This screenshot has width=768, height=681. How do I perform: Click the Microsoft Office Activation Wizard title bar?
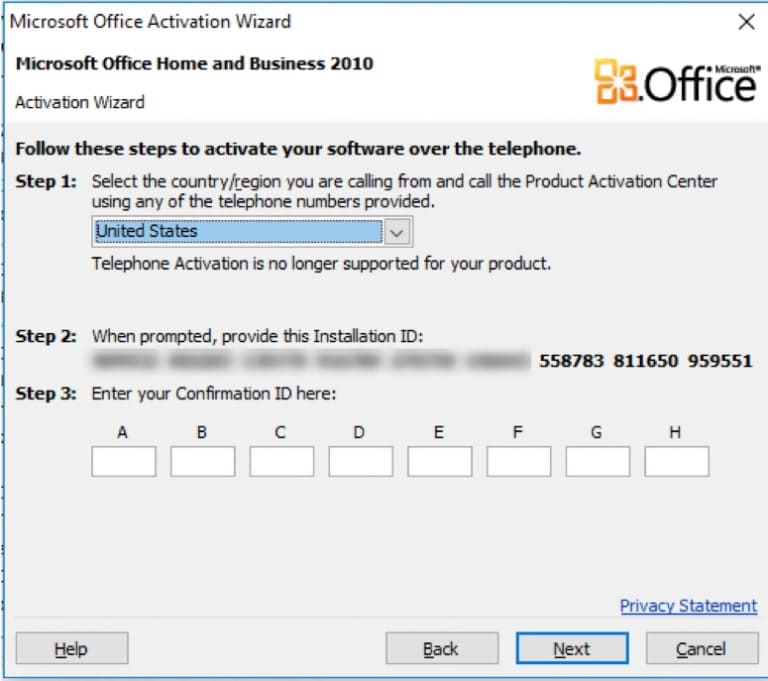point(300,21)
